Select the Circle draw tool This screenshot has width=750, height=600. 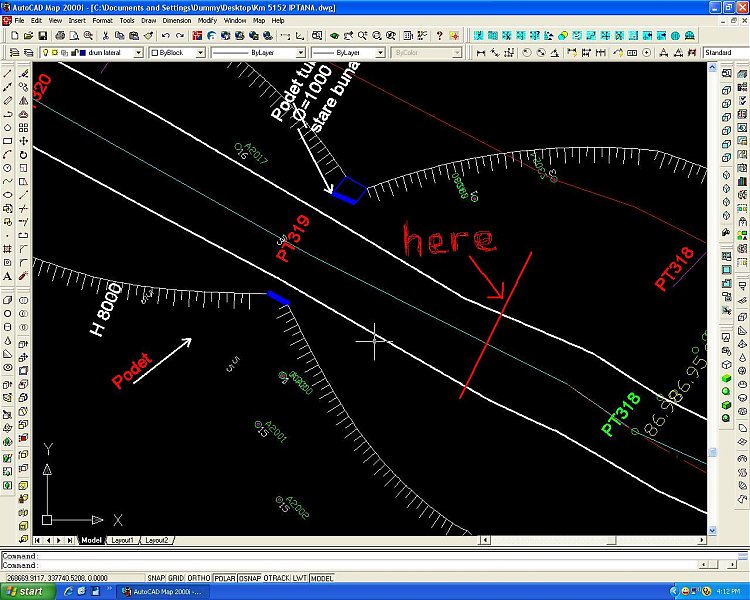coord(9,166)
